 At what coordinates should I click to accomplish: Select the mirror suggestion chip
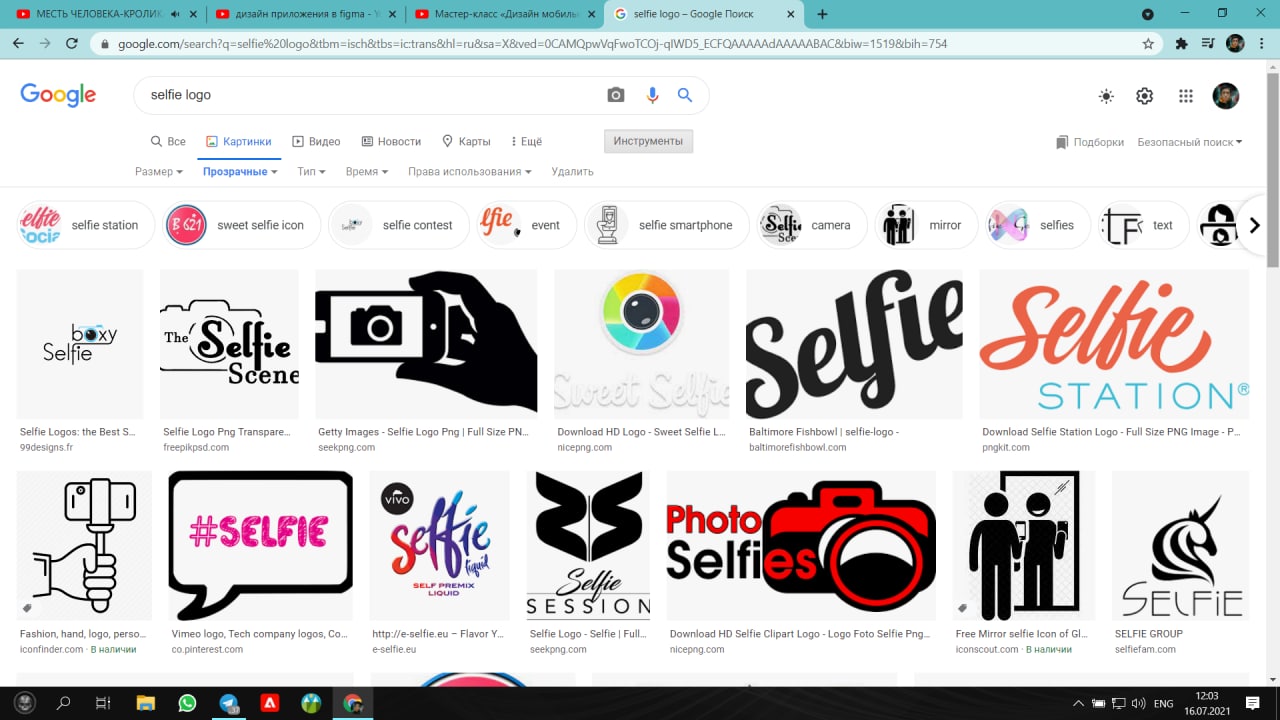[927, 225]
